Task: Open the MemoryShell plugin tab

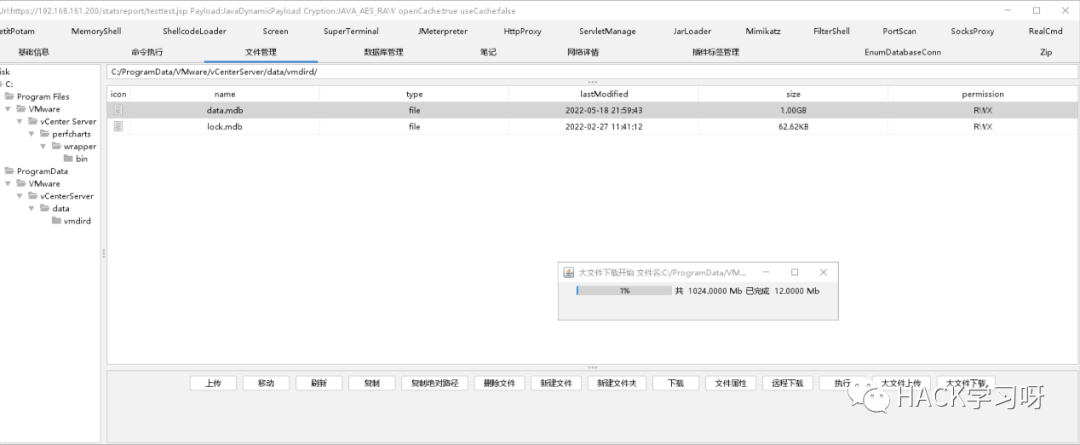Action: click(x=96, y=31)
